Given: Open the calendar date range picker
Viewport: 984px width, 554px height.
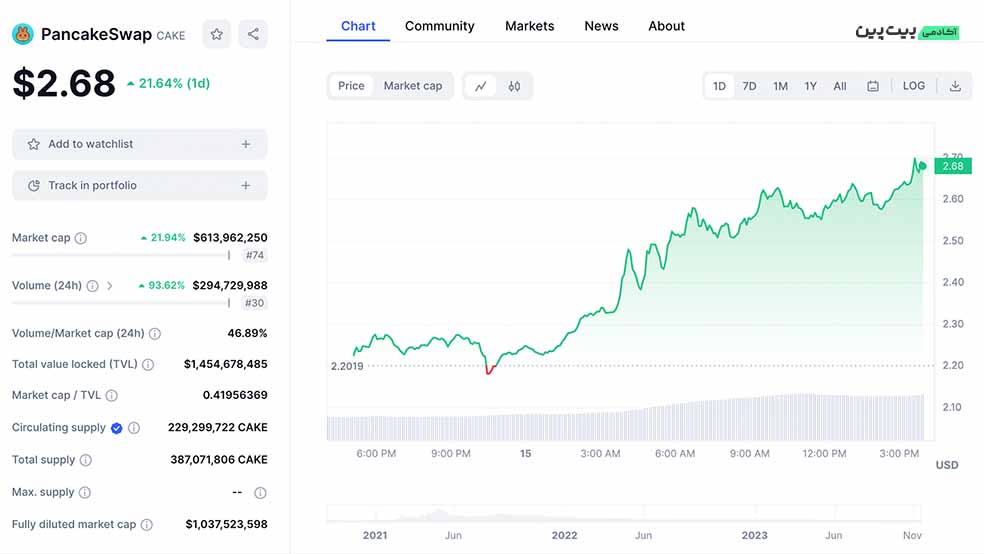Looking at the screenshot, I should click(873, 86).
